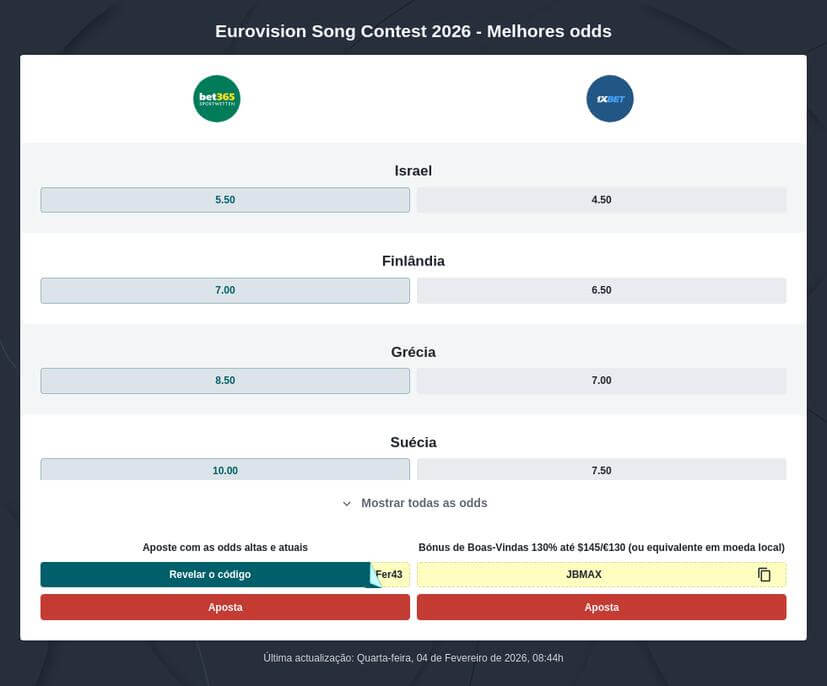Click Aposta under the bet365 column

225,607
